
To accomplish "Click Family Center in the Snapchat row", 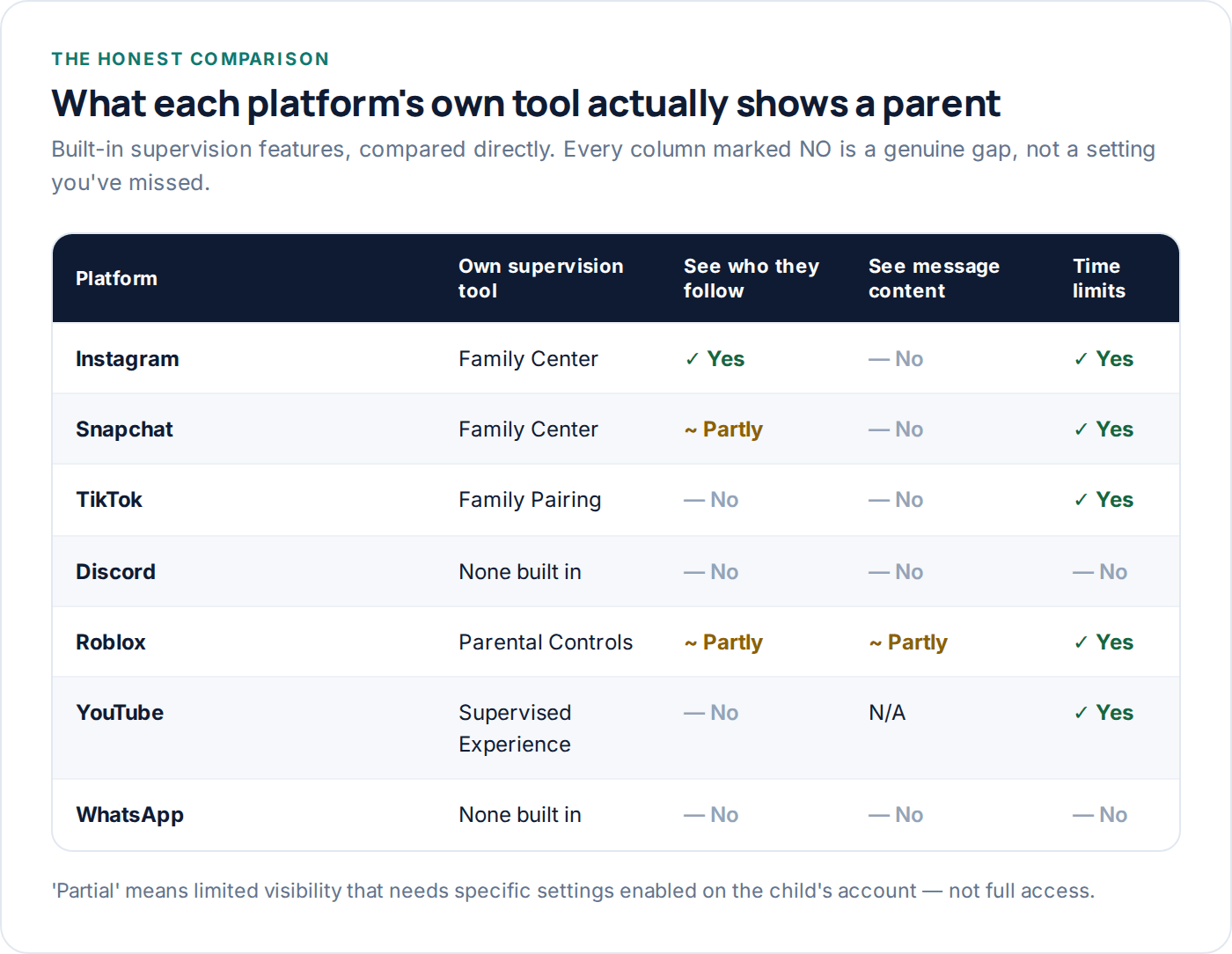I will tap(528, 429).
